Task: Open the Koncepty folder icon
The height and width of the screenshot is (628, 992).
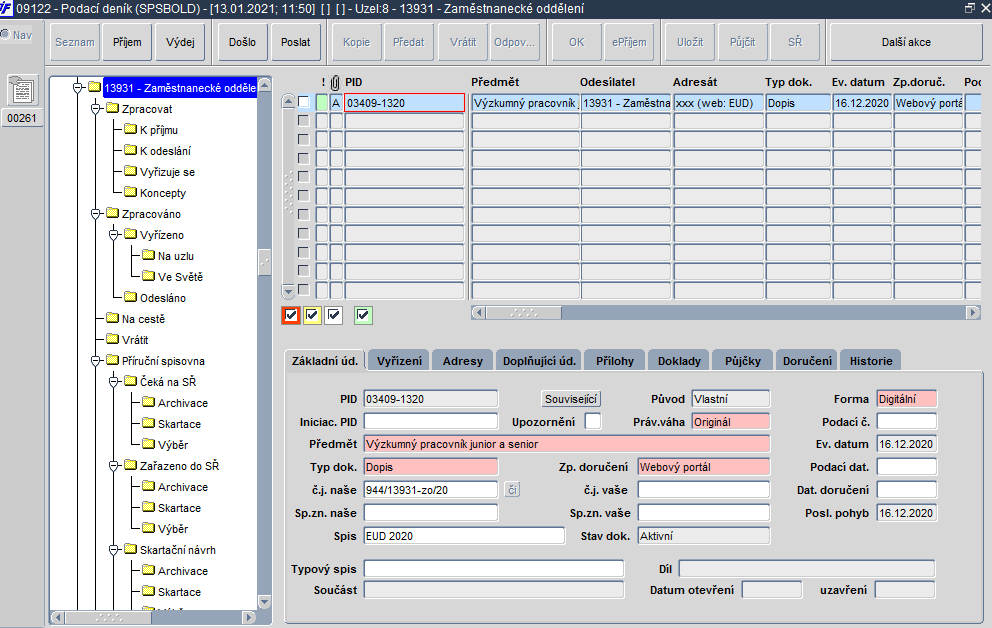Action: 131,192
